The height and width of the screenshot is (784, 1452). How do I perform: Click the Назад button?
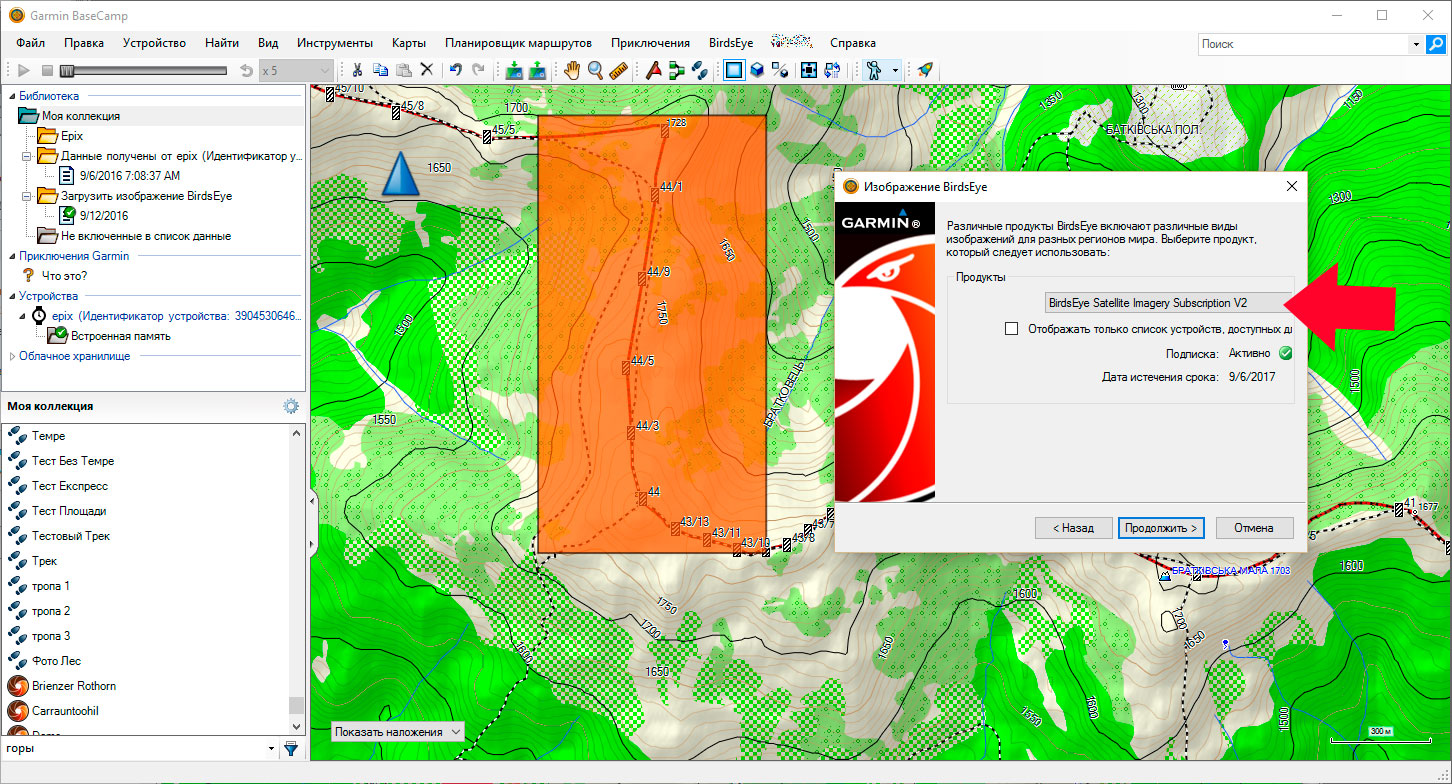1072,528
